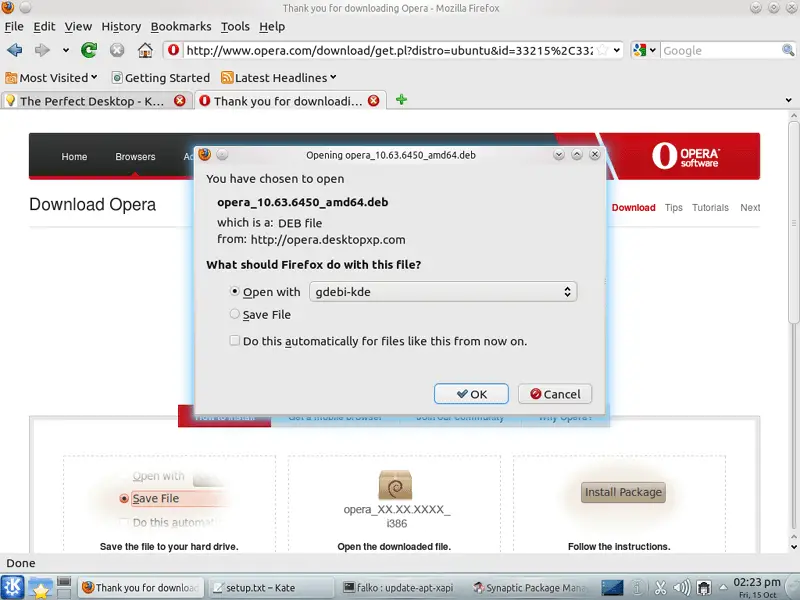This screenshot has height=600, width=800.
Task: Click the virtual desktop pager in panel
Action: tap(64, 588)
